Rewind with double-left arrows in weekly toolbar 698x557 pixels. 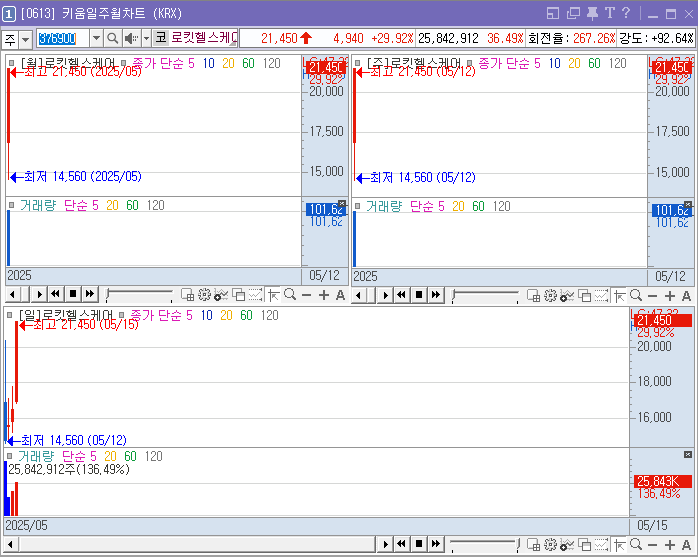(402, 295)
